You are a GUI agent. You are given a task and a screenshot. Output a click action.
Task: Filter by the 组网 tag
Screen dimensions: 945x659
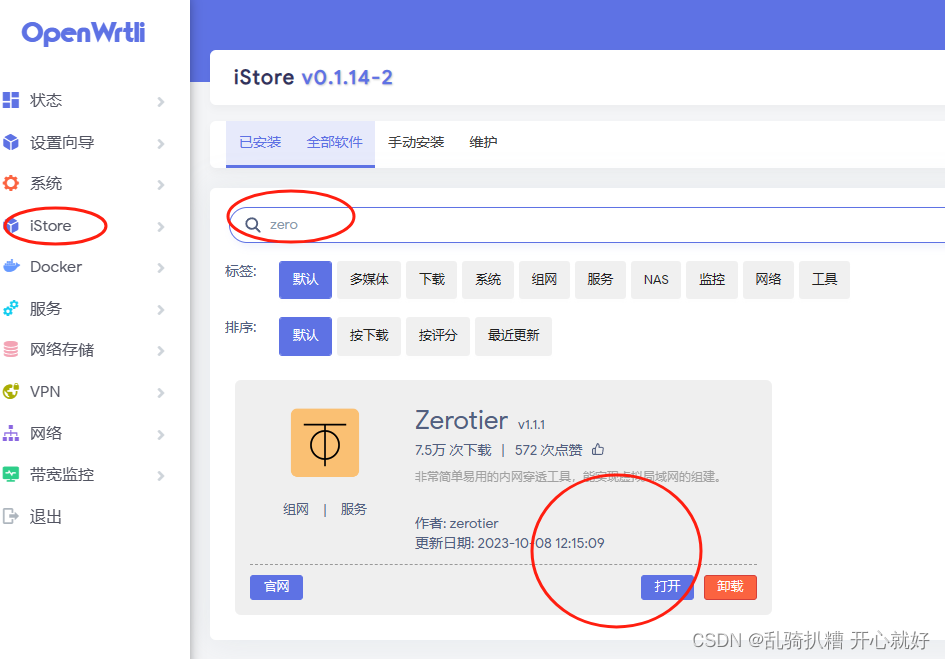(544, 279)
